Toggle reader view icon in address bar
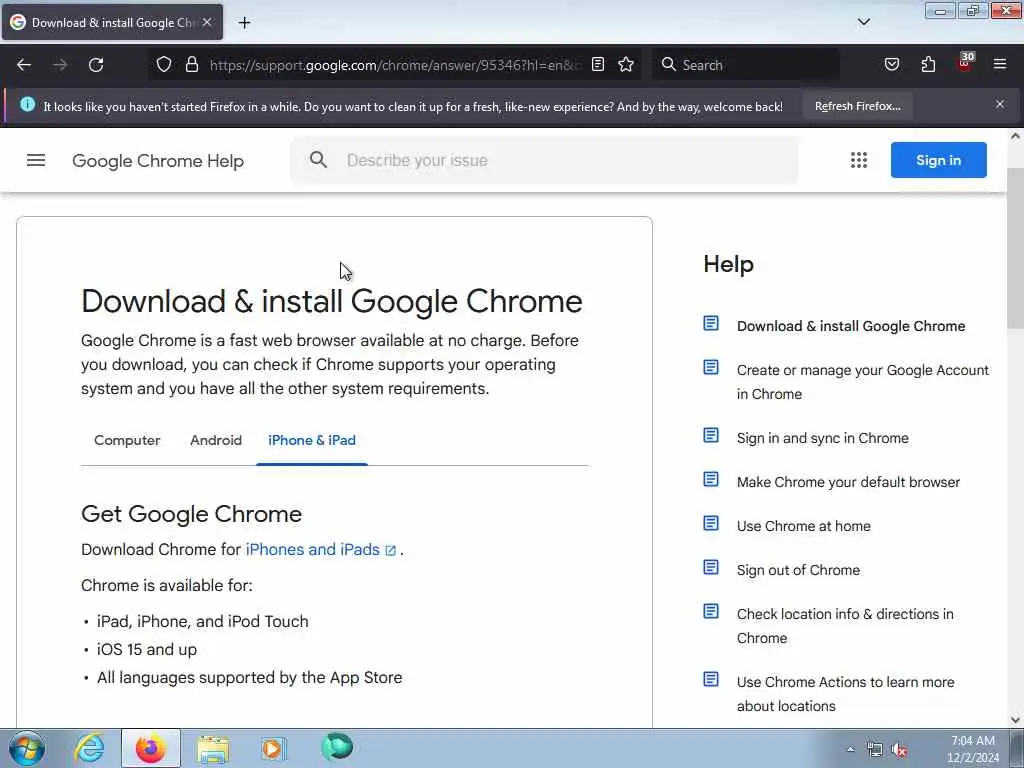1024x768 pixels. coord(598,65)
